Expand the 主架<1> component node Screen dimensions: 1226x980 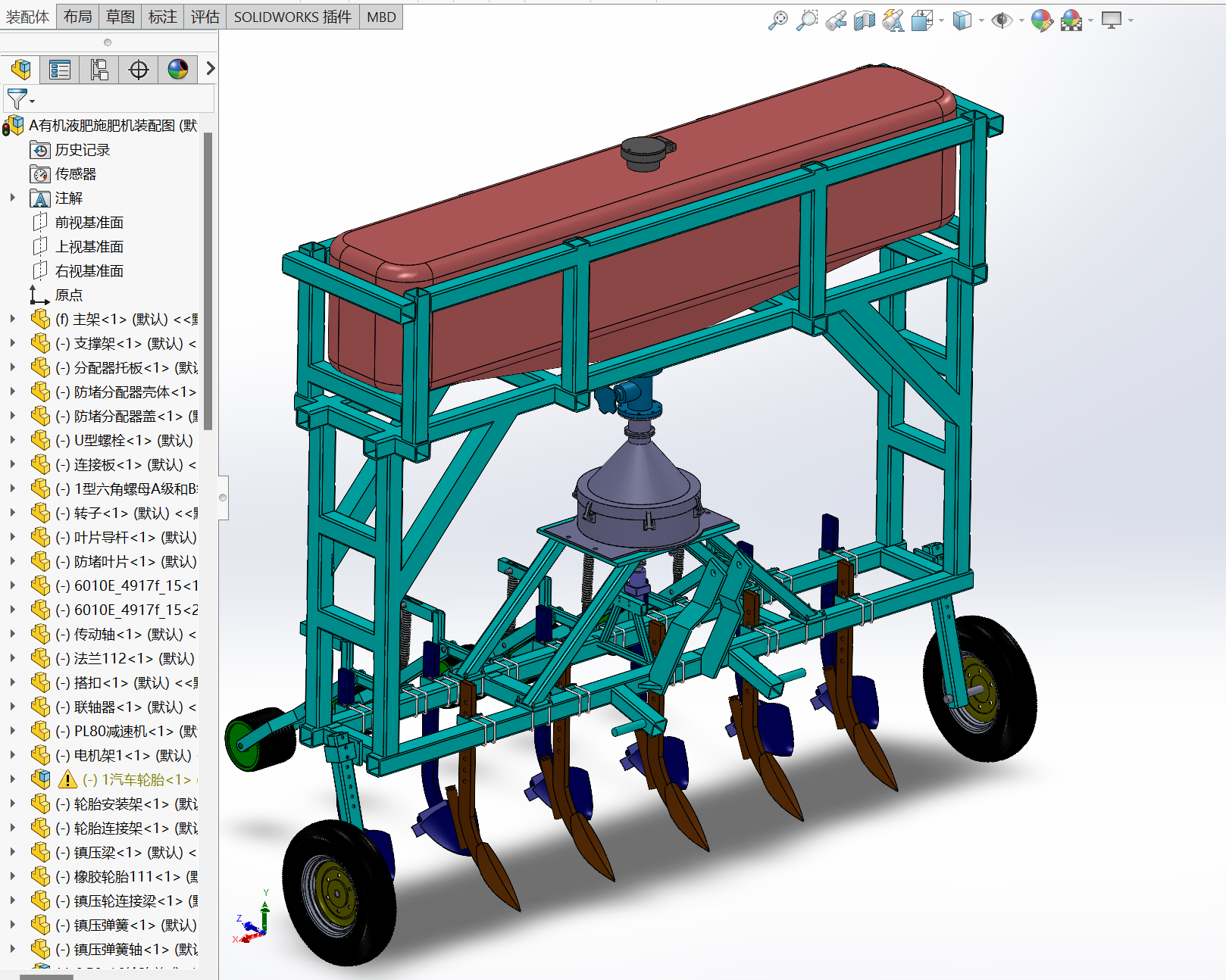(x=12, y=320)
